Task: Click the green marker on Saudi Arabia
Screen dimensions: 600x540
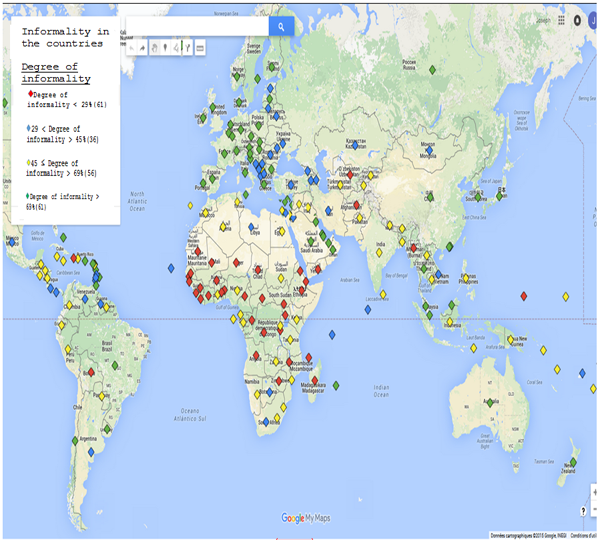Action: point(311,242)
